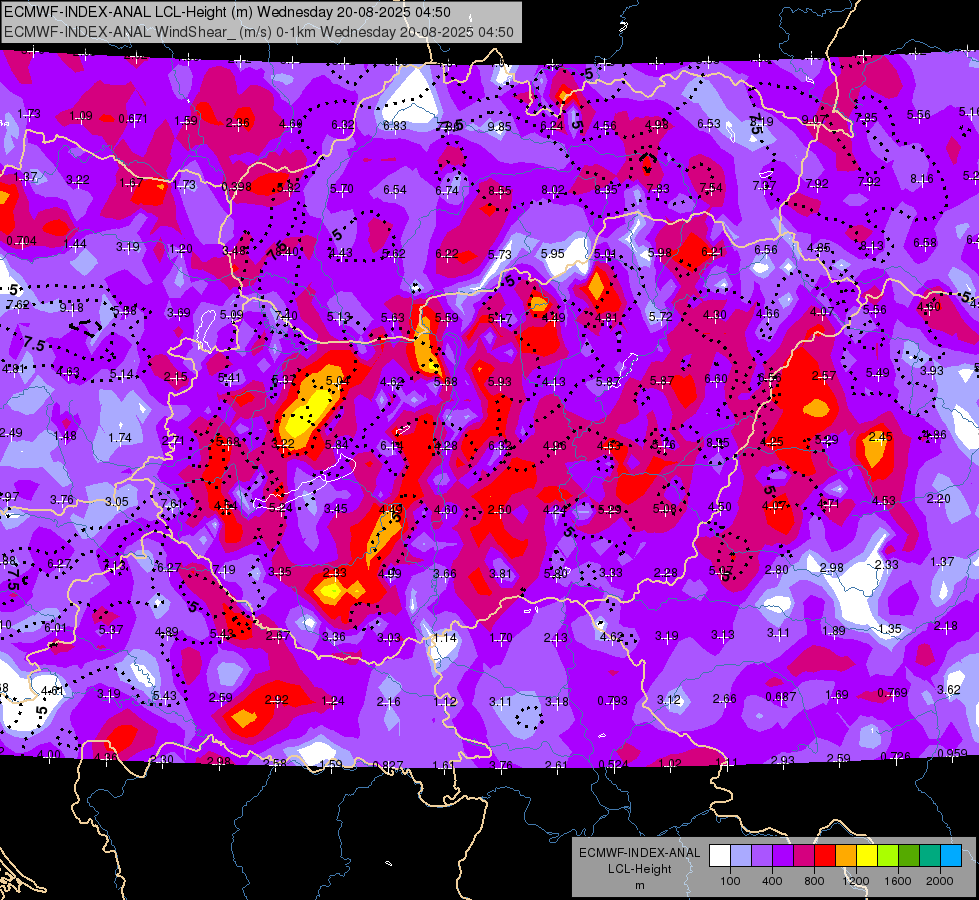
Task: Click the wind shear value 2.16
Action: 388,701
